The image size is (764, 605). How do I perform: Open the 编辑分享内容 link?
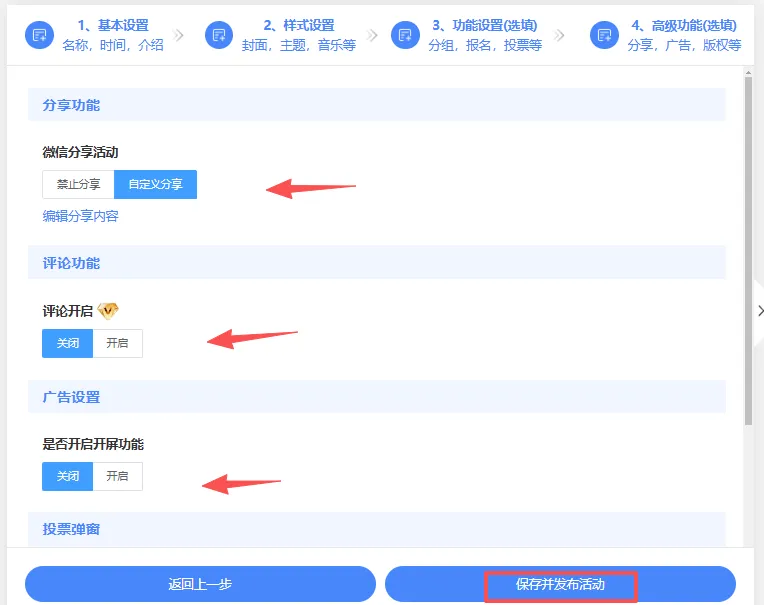(x=80, y=216)
